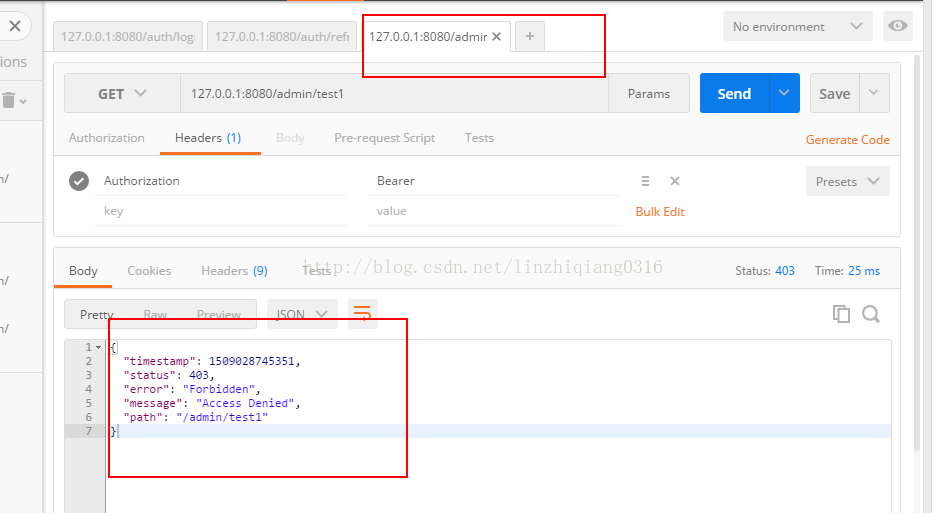946x513 pixels.
Task: Search within the response body
Action: tap(871, 314)
